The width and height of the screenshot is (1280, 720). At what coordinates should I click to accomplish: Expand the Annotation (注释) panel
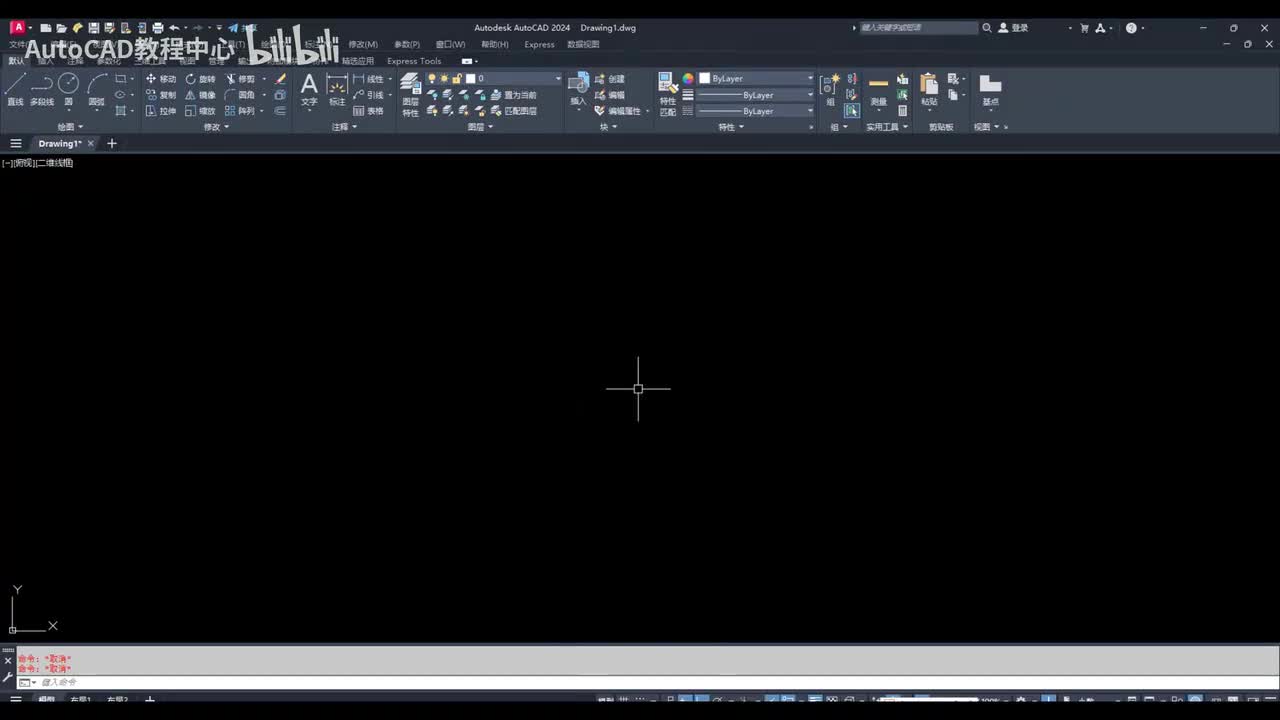coord(345,127)
